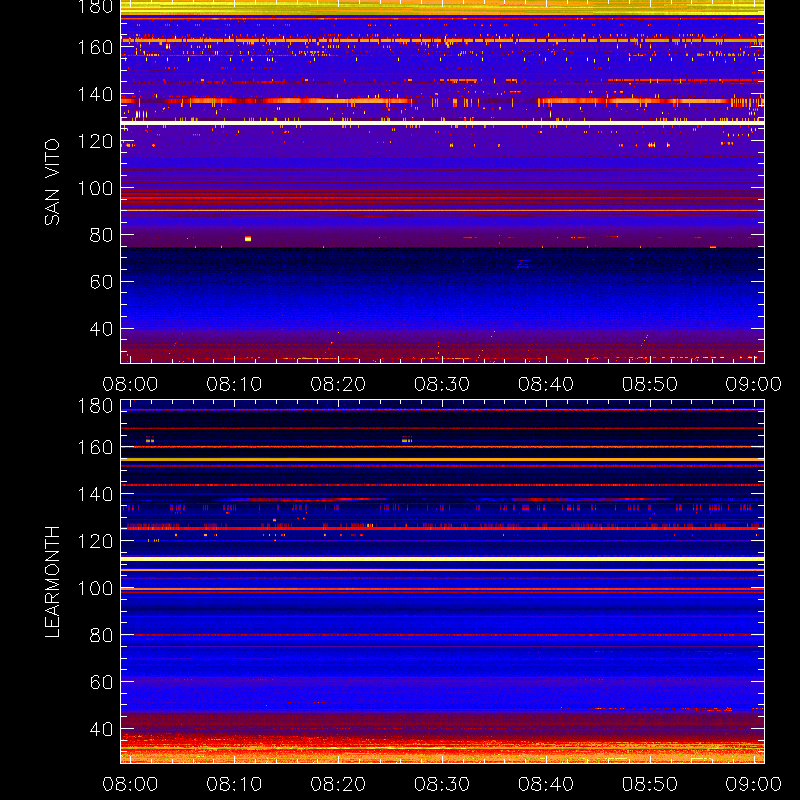Image resolution: width=800 pixels, height=800 pixels.
Task: Click the solid white band near 128 in San Vito
Action: [442, 122]
